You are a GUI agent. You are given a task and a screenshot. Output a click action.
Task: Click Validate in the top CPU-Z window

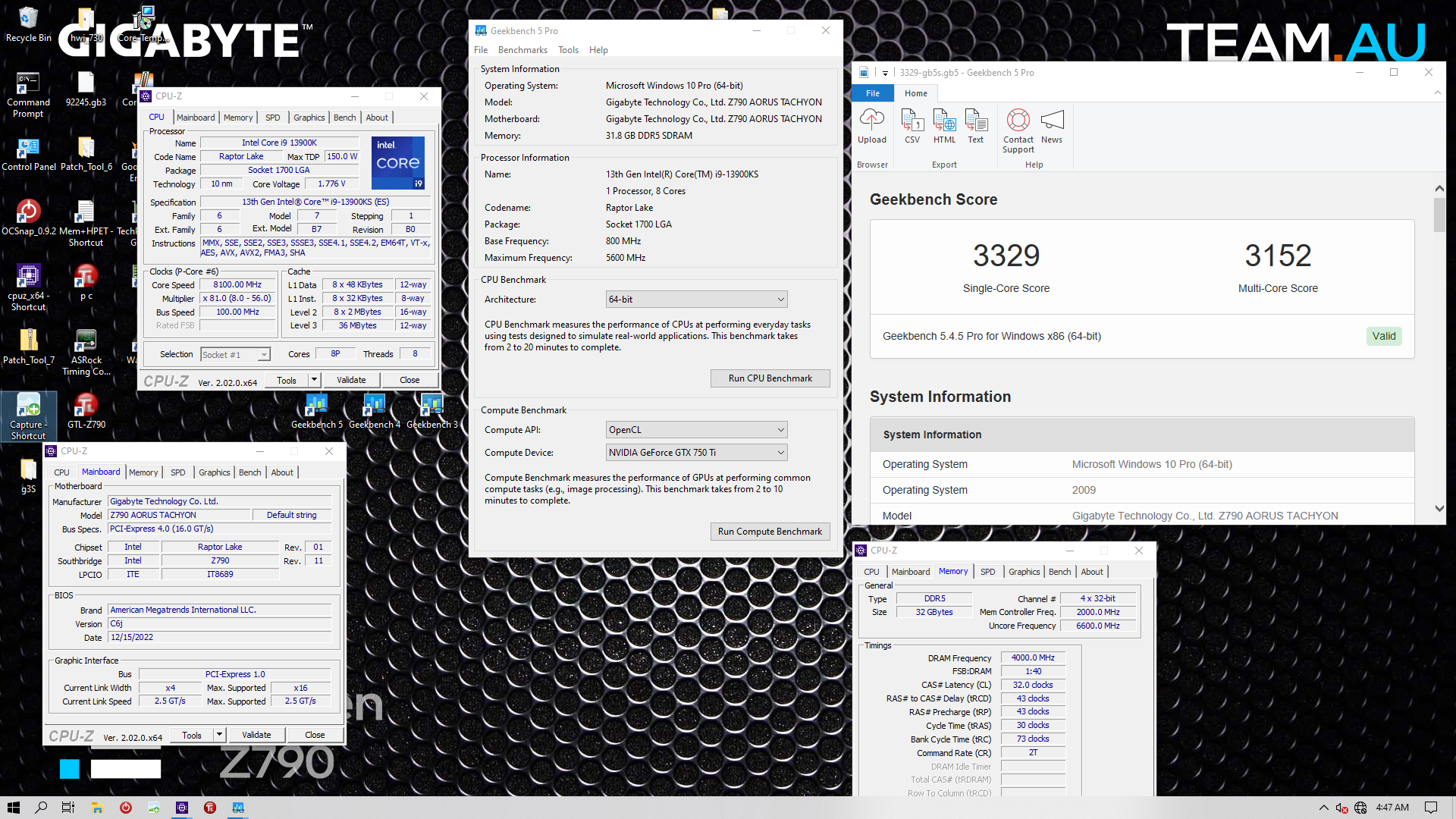351,380
